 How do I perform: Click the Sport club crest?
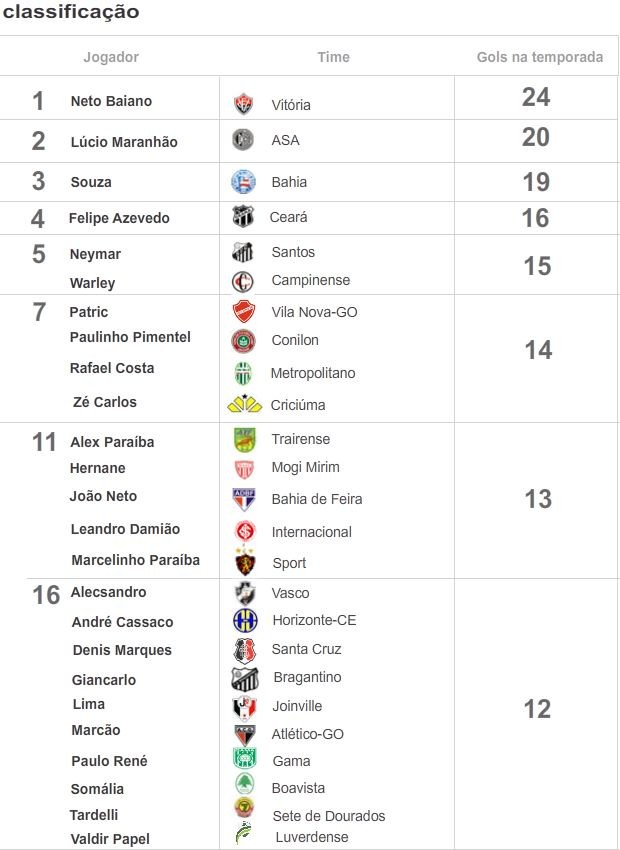245,562
